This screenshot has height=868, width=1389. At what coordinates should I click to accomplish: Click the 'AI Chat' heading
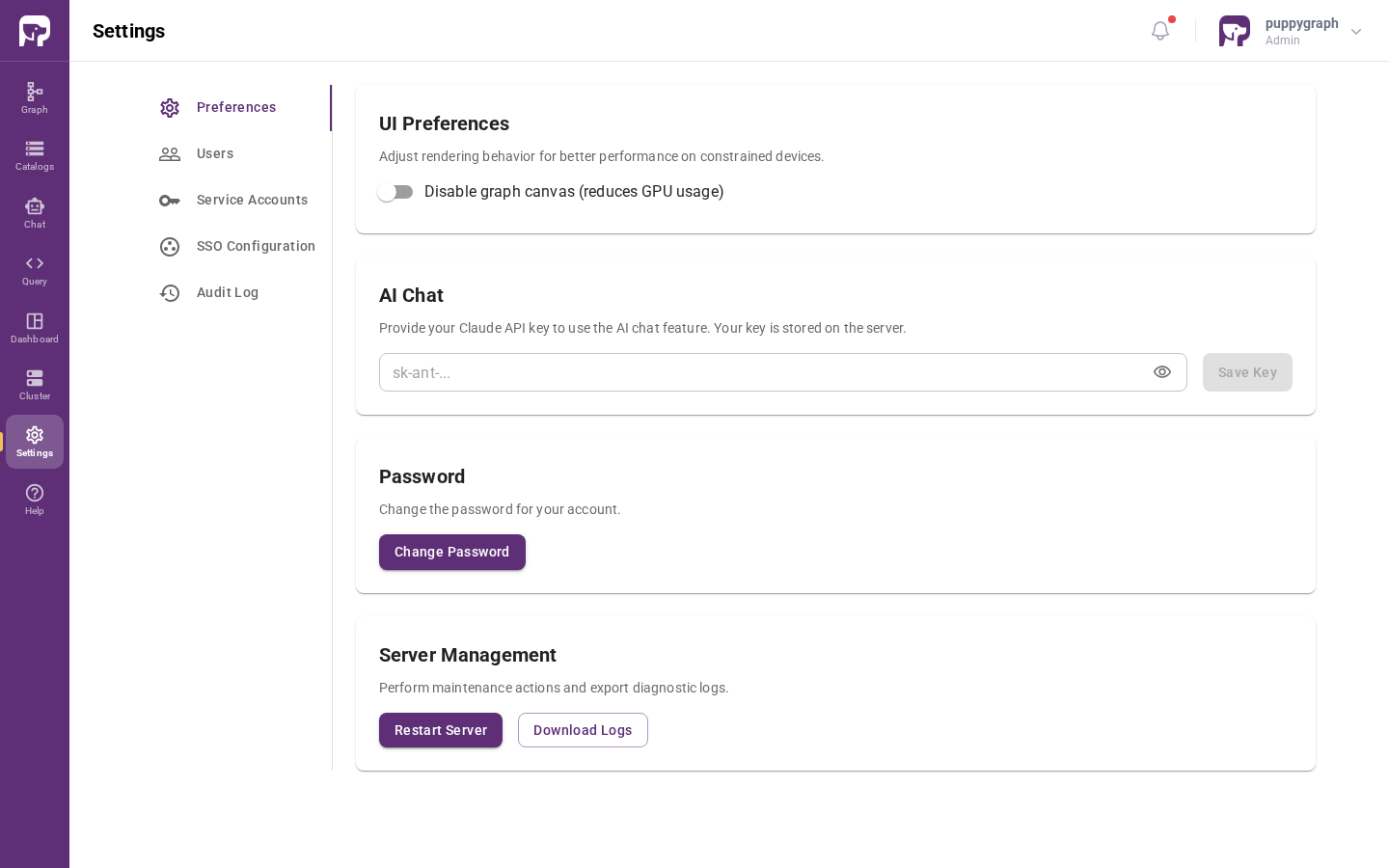(x=411, y=295)
